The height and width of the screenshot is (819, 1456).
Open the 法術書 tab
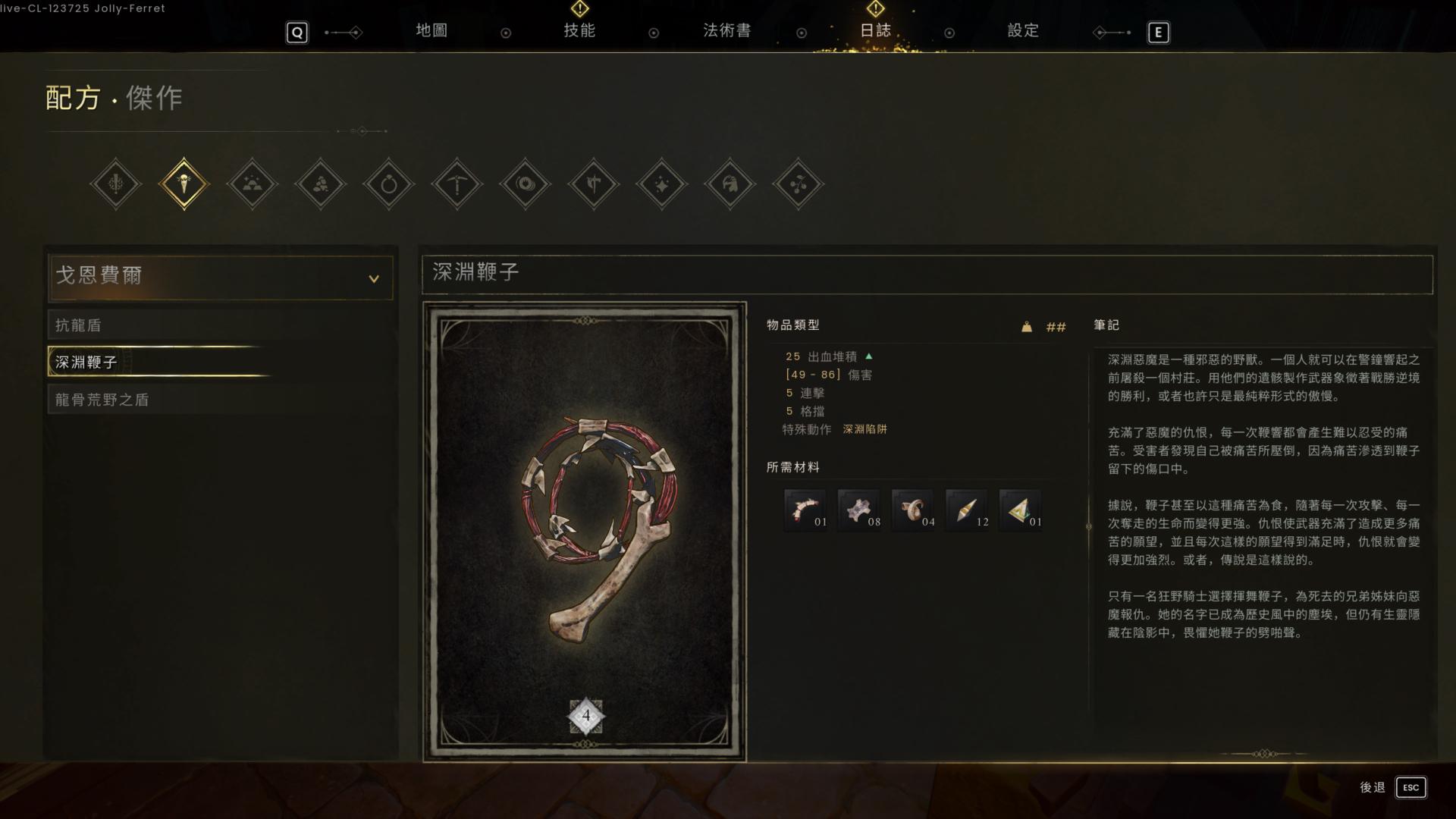tap(726, 30)
